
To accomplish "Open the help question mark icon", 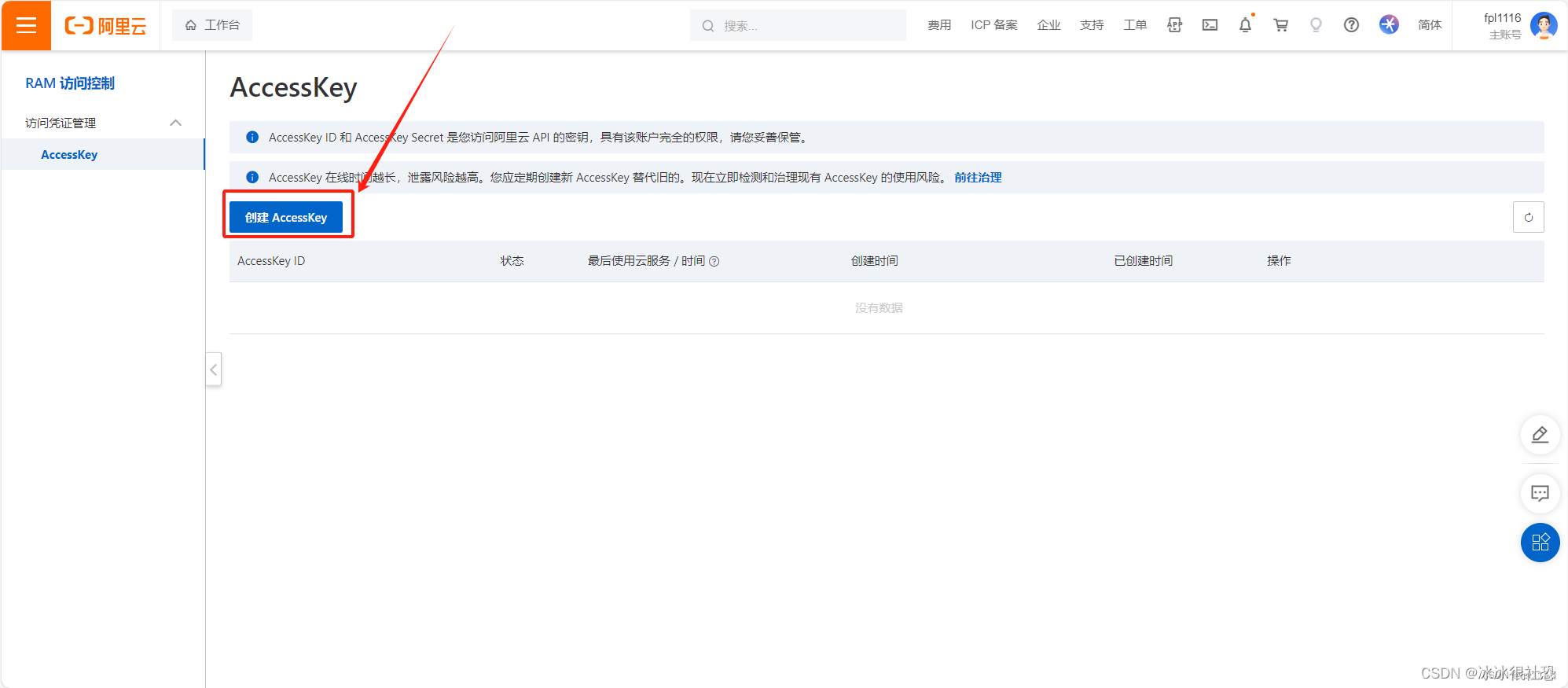I will click(x=1352, y=25).
